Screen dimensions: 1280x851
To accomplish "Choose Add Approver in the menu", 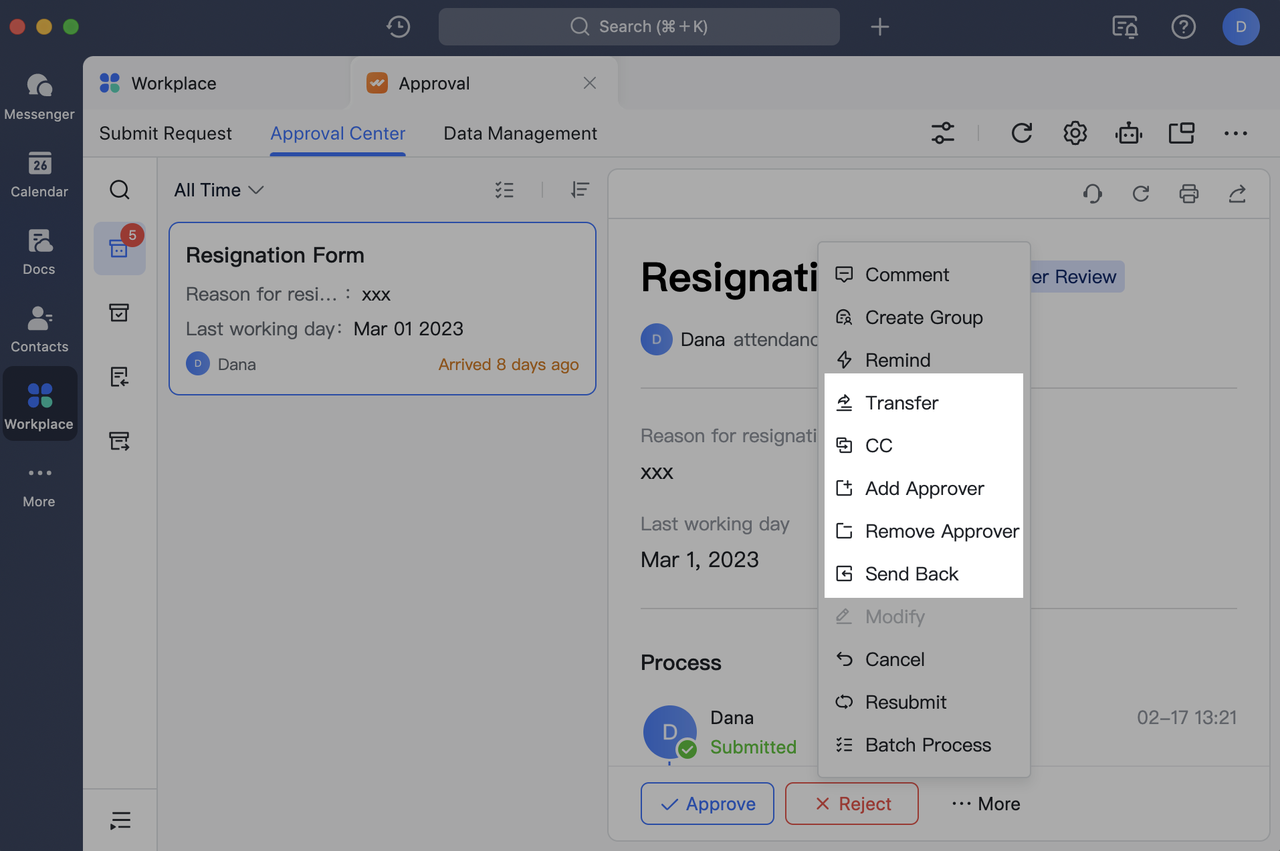I will coord(924,489).
